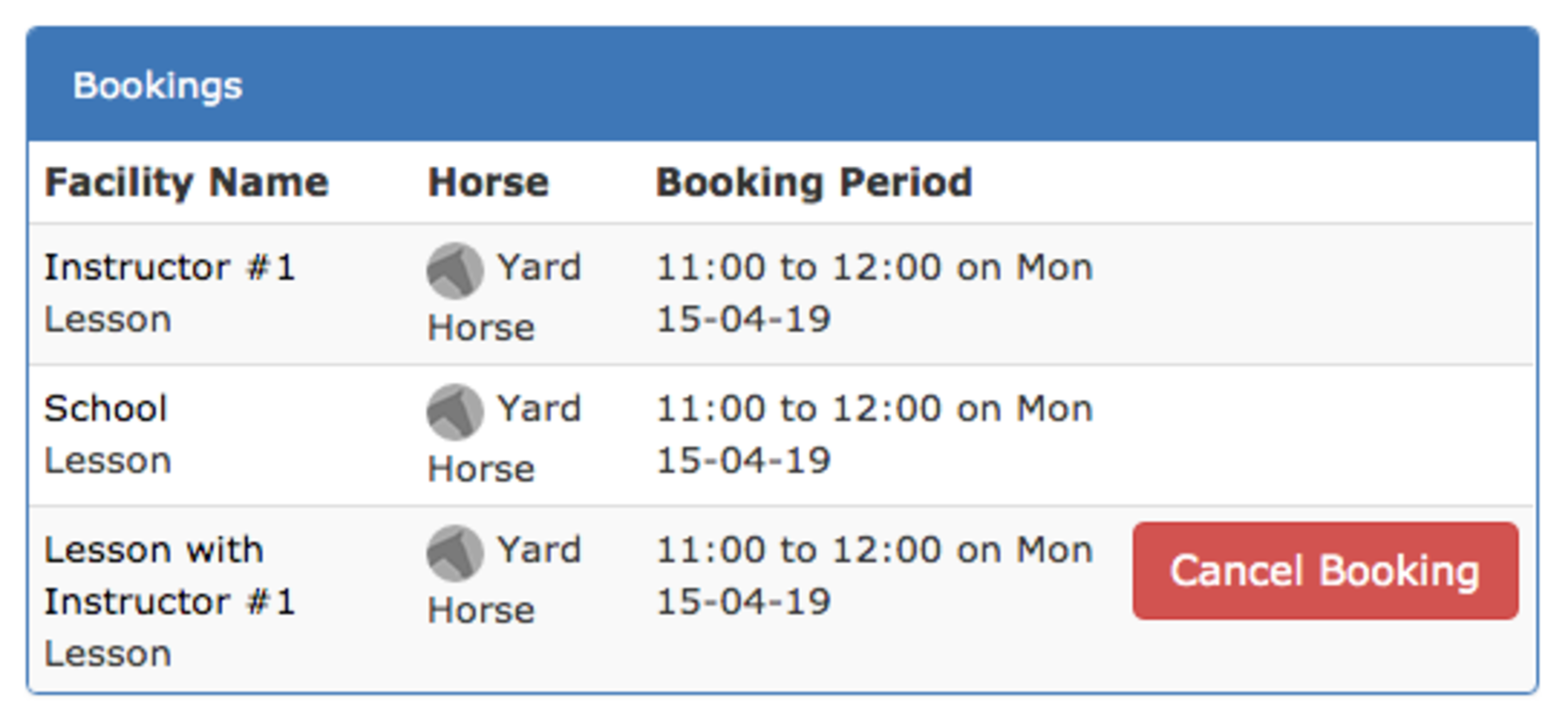Click Lesson label under School
The width and height of the screenshot is (1568, 715).
coord(107,460)
